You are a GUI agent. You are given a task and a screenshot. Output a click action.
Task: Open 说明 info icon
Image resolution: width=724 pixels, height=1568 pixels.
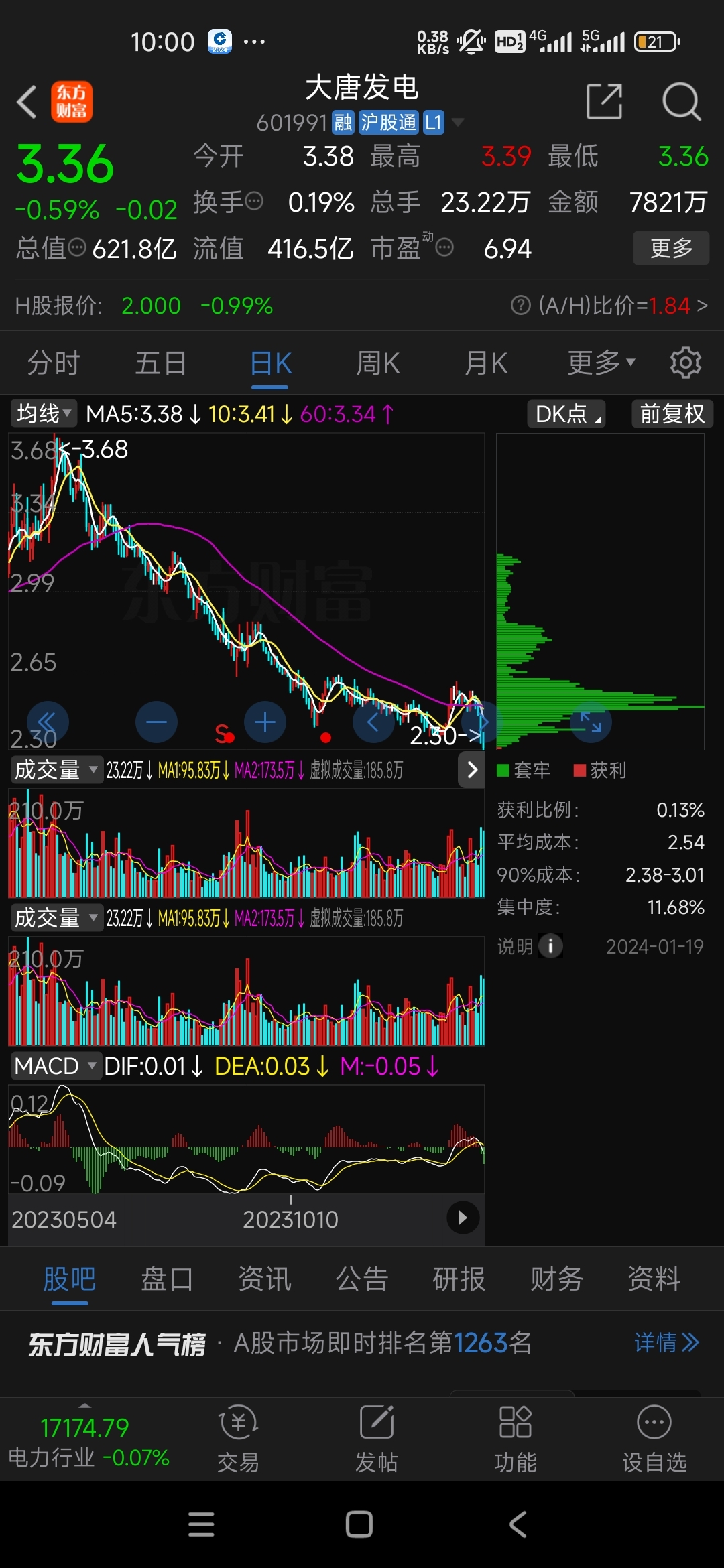(550, 946)
